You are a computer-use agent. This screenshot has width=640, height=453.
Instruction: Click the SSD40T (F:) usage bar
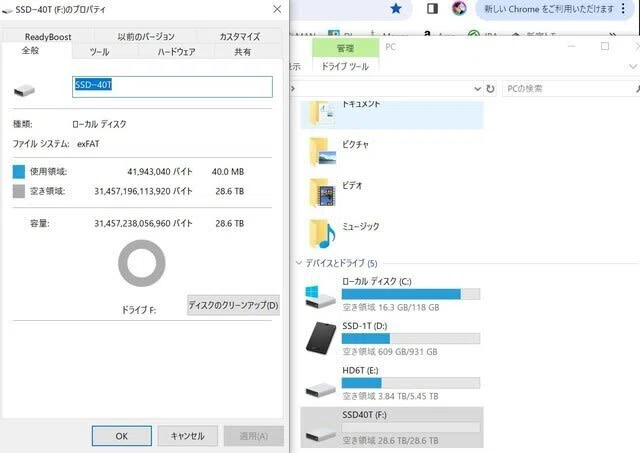click(411, 427)
